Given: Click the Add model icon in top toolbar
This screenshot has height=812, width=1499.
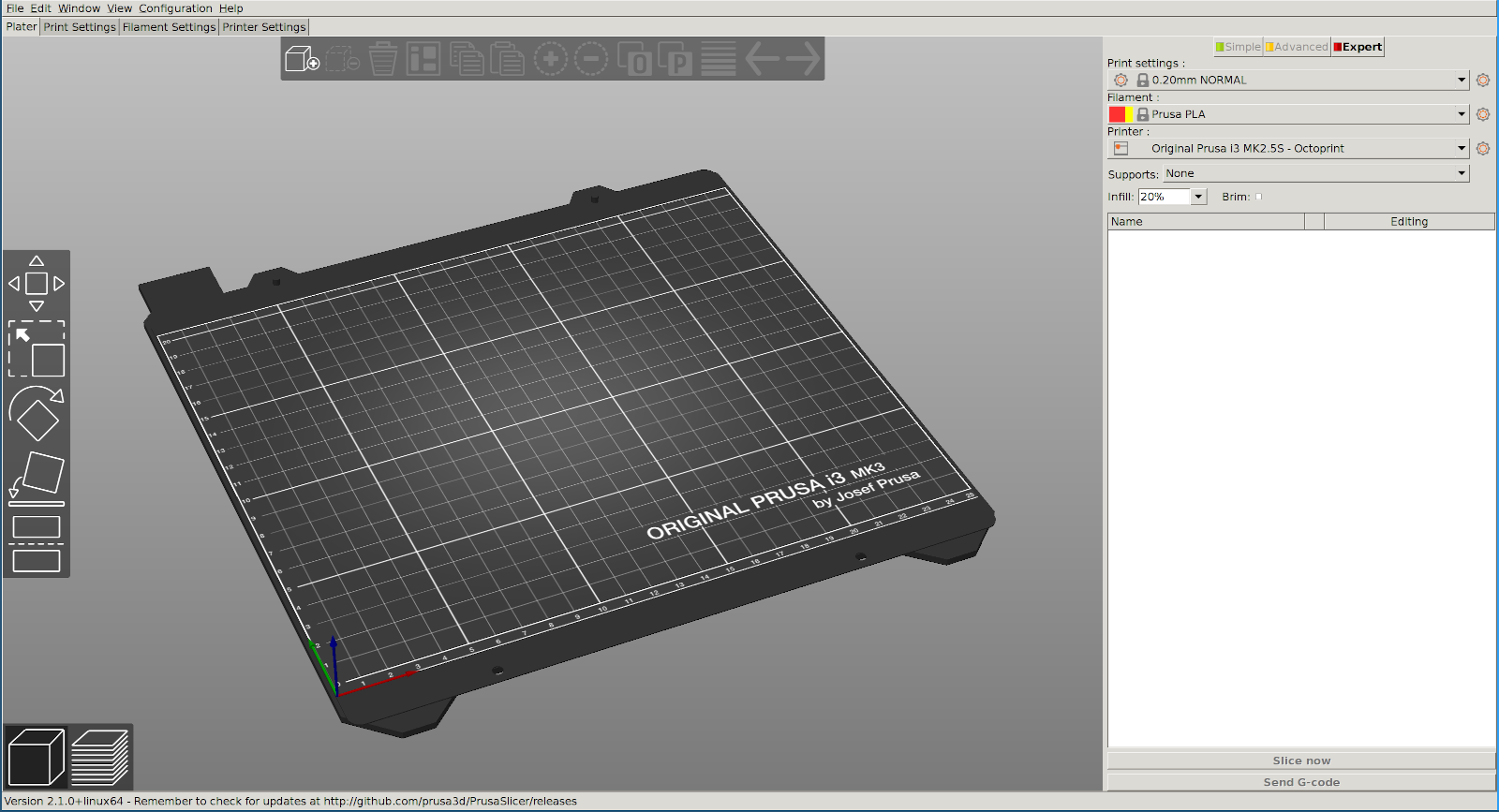Looking at the screenshot, I should pos(303,59).
